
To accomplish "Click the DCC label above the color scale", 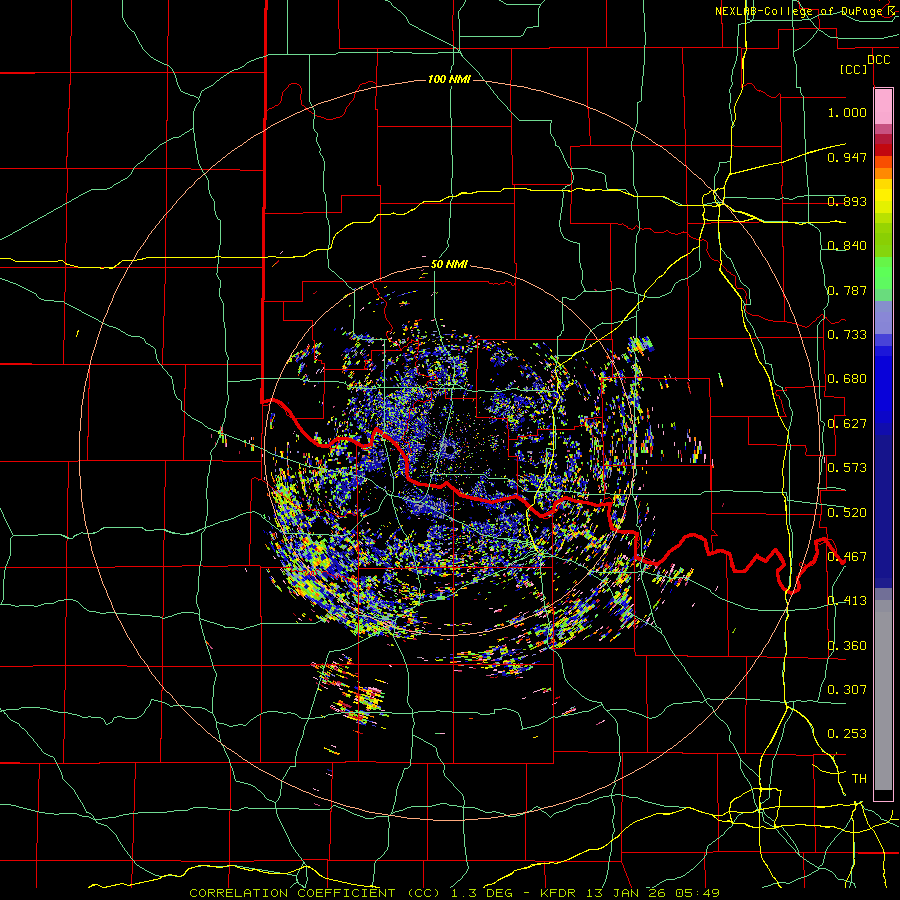I will click(x=878, y=60).
